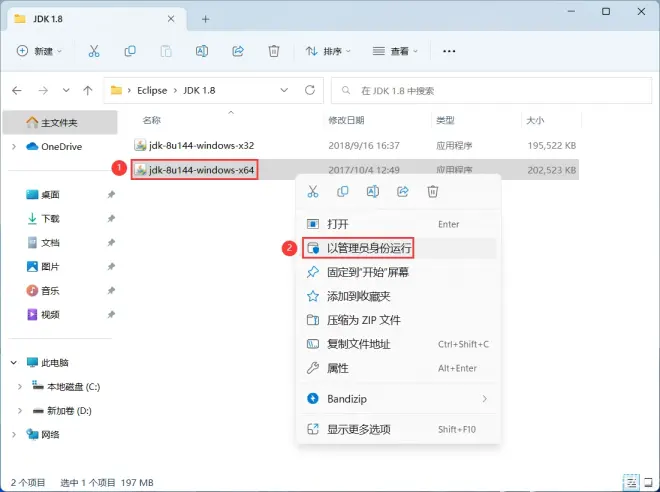660x492 pixels.
Task: Select 打开 in the context menu
Action: [399, 224]
